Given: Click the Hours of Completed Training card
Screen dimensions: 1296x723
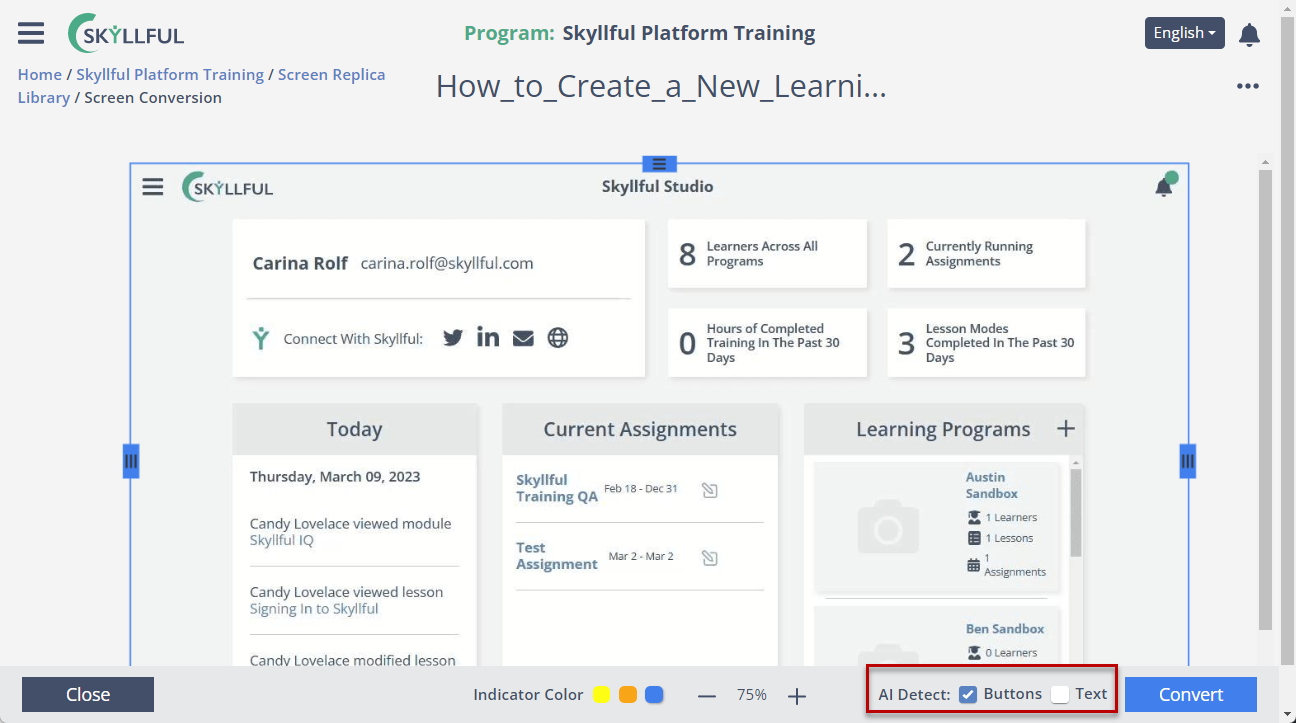Looking at the screenshot, I should click(767, 343).
